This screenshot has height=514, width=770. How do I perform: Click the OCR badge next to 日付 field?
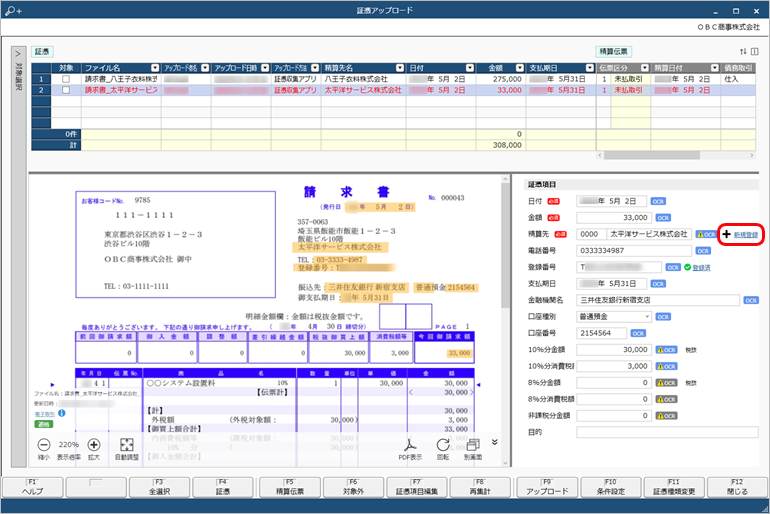pos(658,201)
